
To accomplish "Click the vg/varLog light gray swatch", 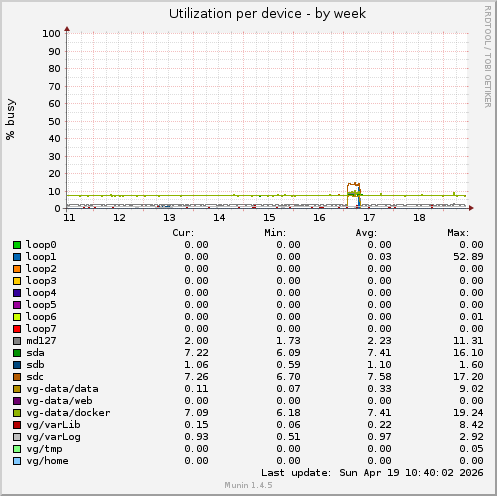I will (17, 437).
